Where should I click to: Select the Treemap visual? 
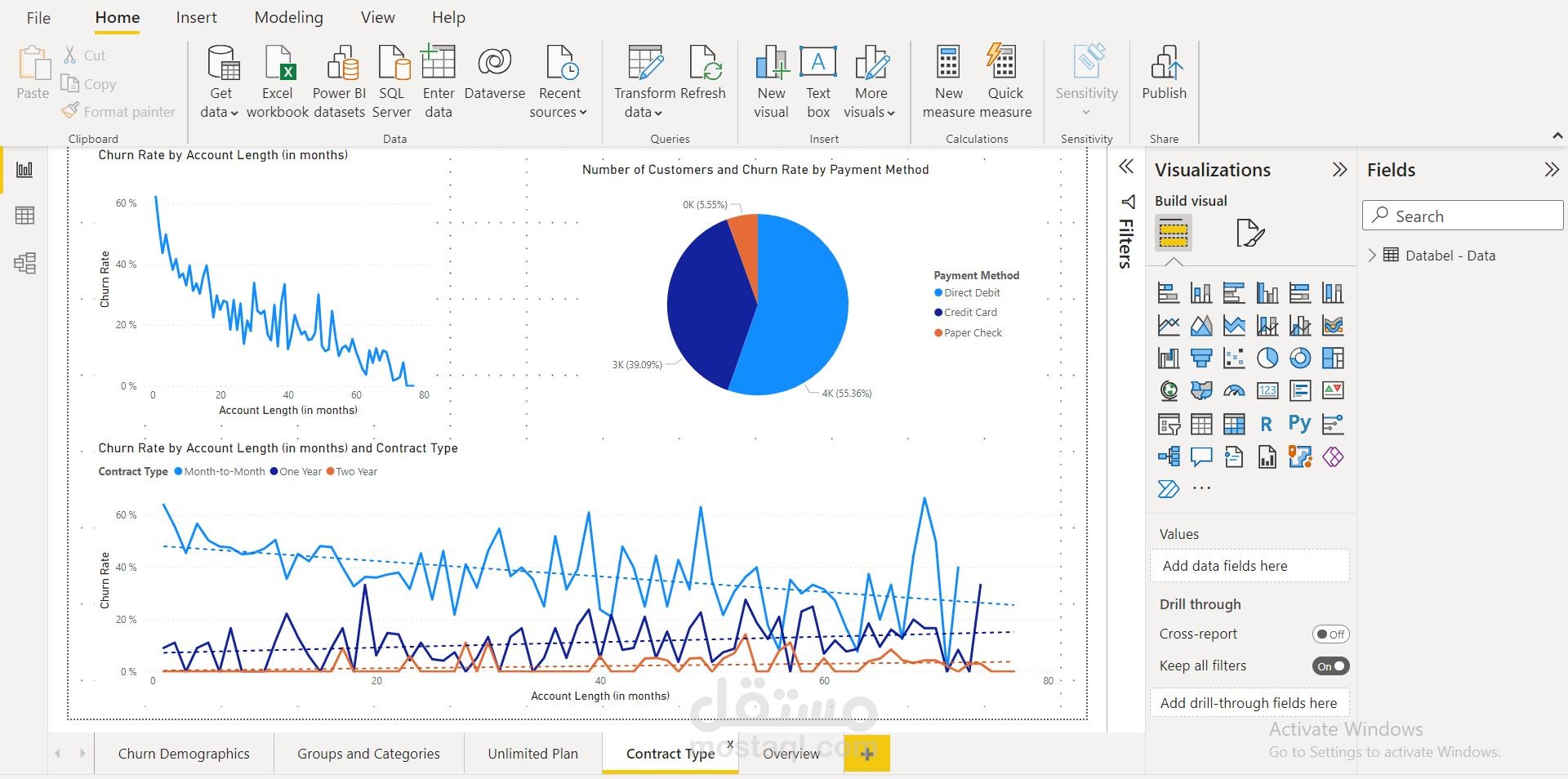click(1333, 358)
